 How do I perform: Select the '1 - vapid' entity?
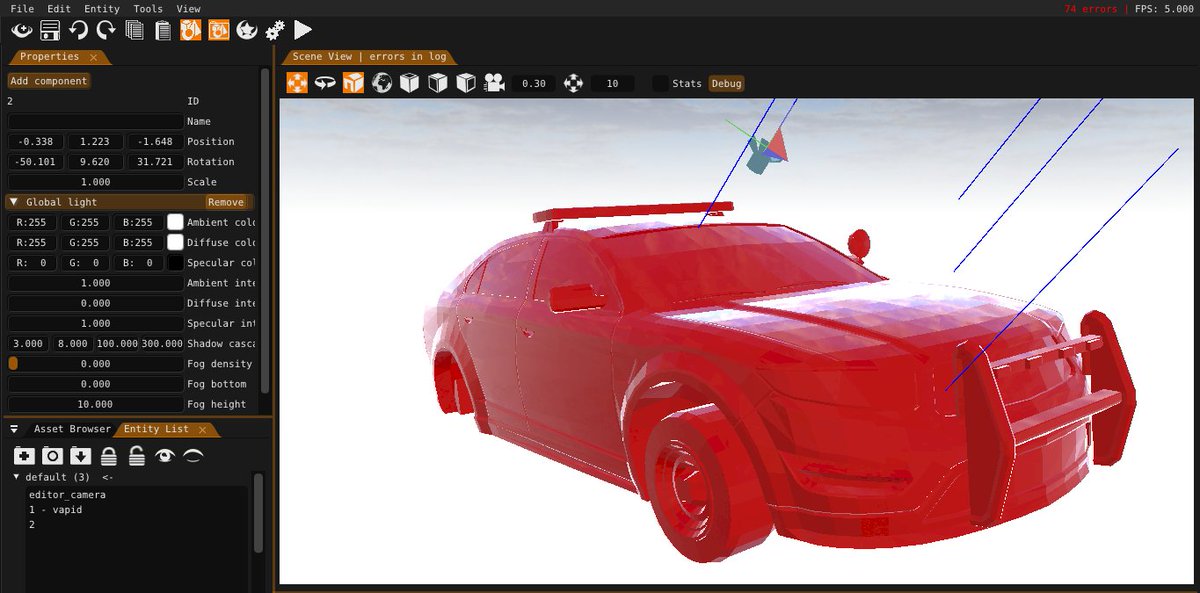(x=56, y=510)
